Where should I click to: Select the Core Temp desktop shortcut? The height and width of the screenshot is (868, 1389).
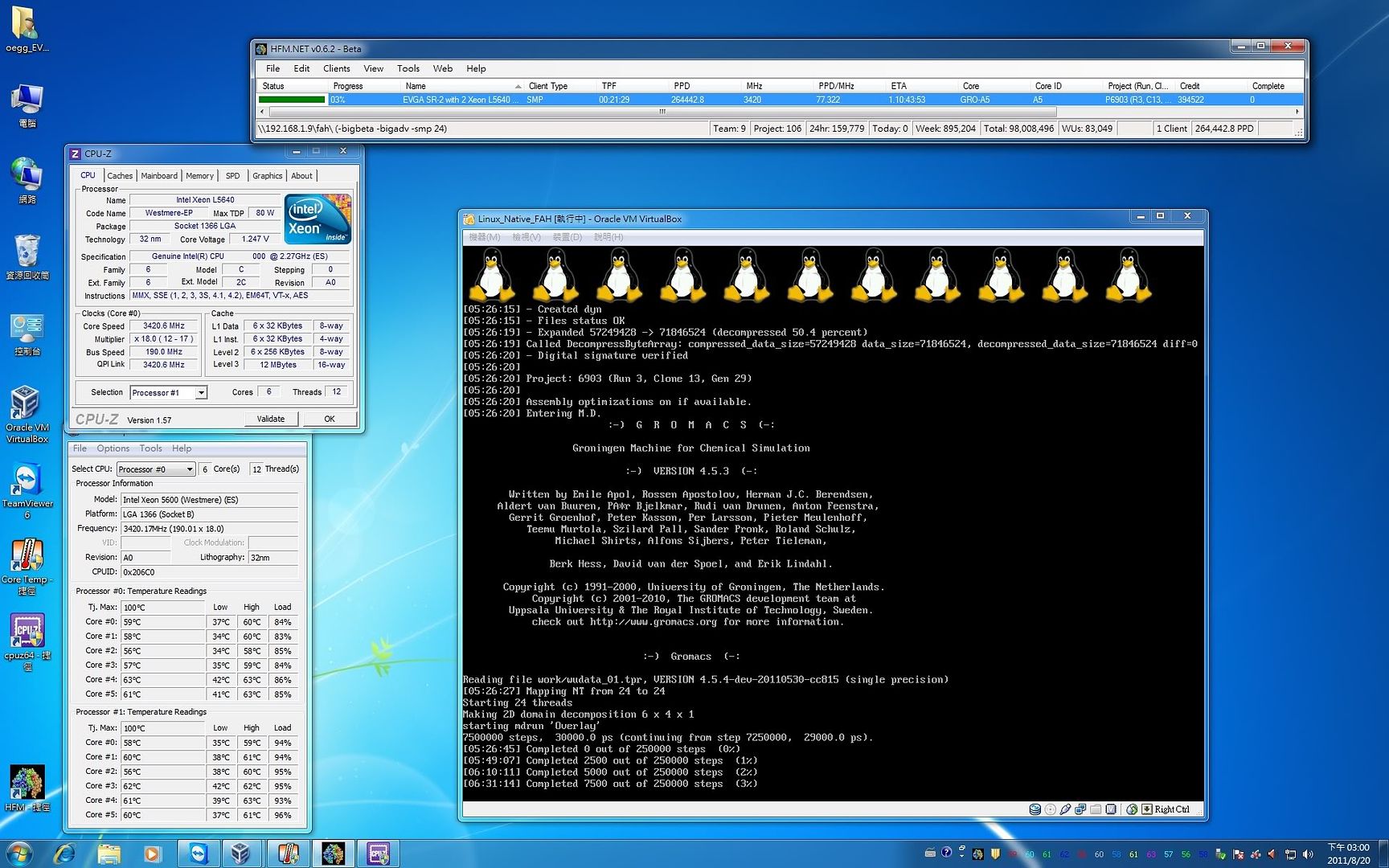tap(27, 566)
